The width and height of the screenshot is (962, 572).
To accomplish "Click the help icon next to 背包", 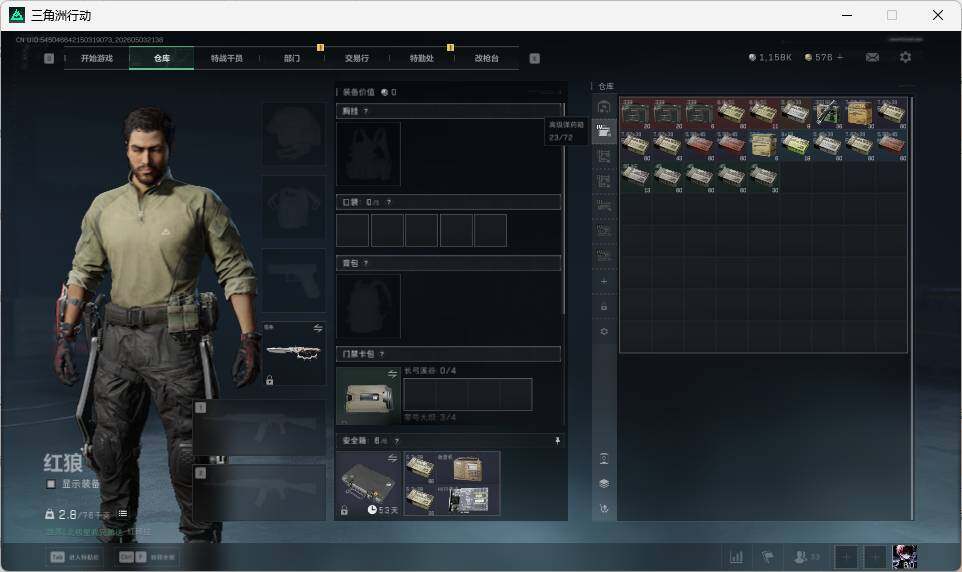I will click(366, 263).
